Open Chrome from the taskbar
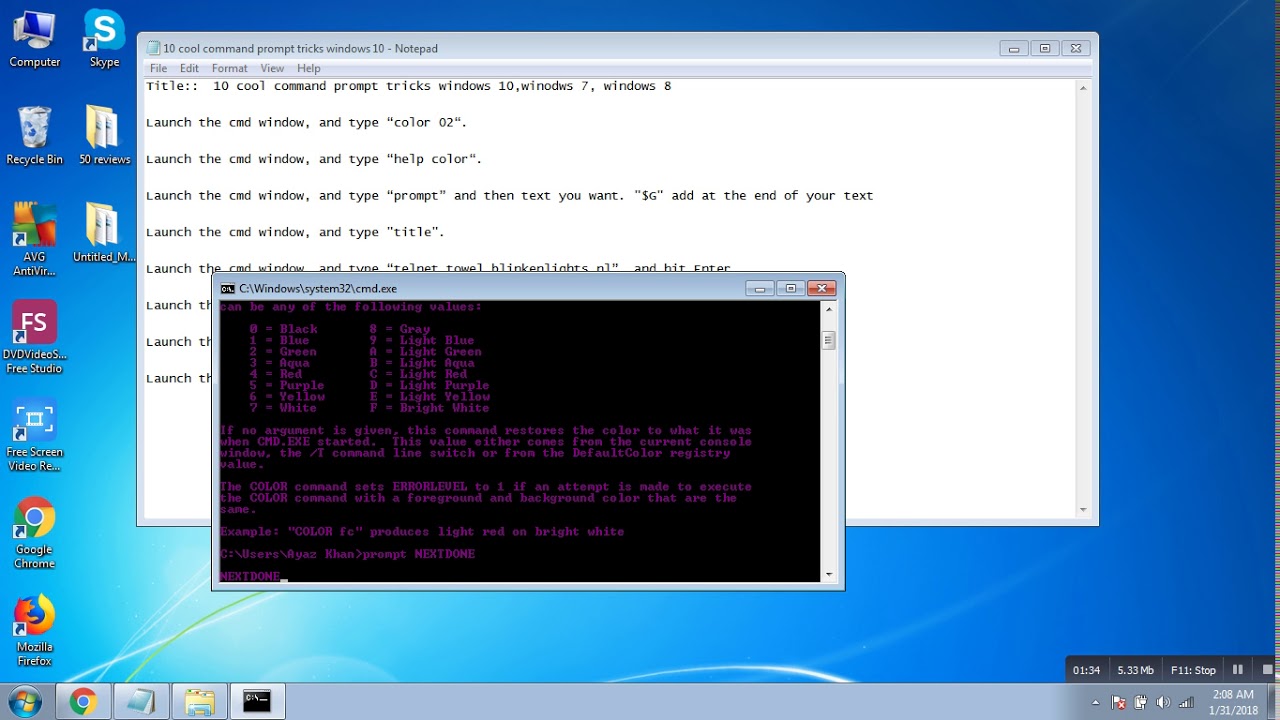The height and width of the screenshot is (720, 1280). (x=83, y=701)
